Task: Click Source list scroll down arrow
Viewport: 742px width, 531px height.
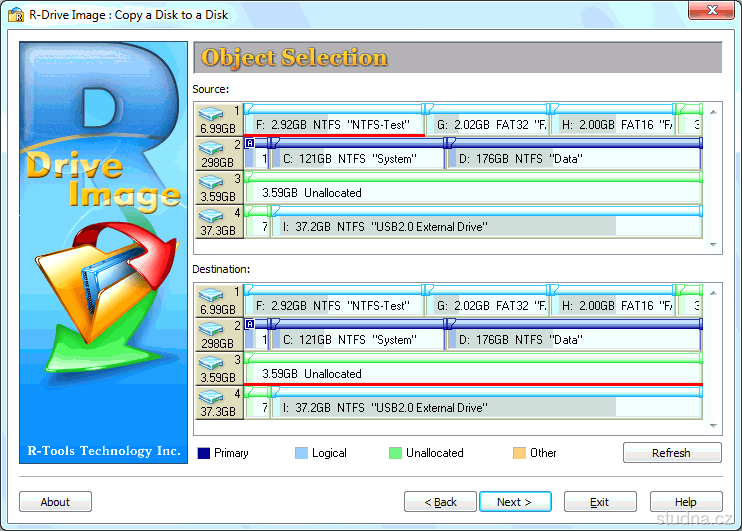Action: coord(713,245)
